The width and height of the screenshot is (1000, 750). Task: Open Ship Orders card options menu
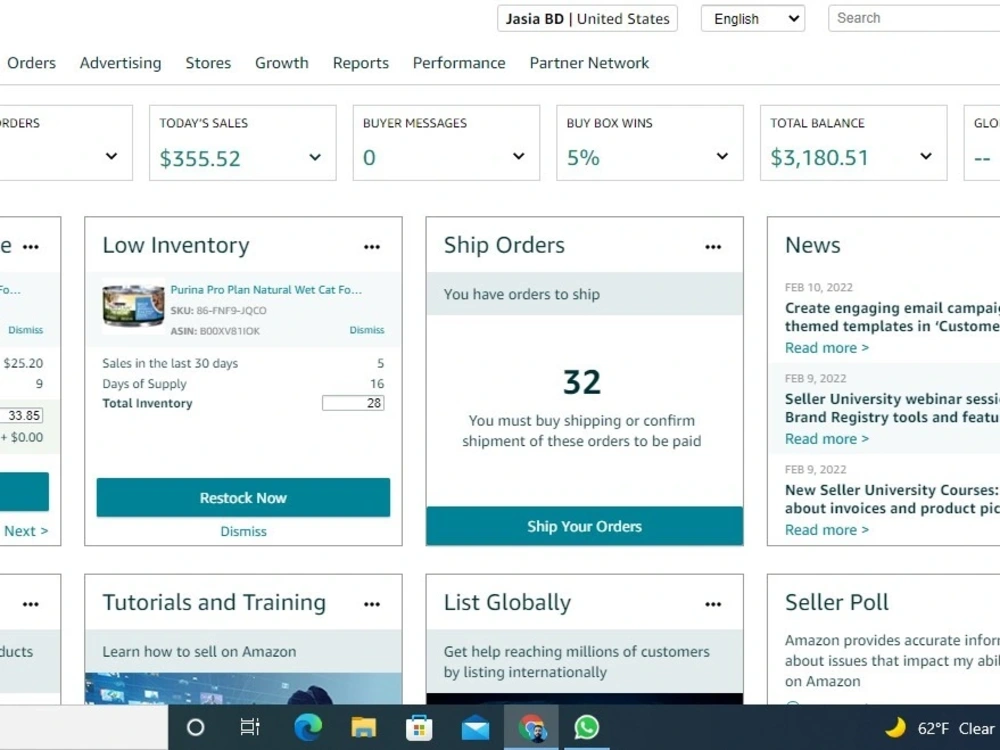tap(713, 247)
